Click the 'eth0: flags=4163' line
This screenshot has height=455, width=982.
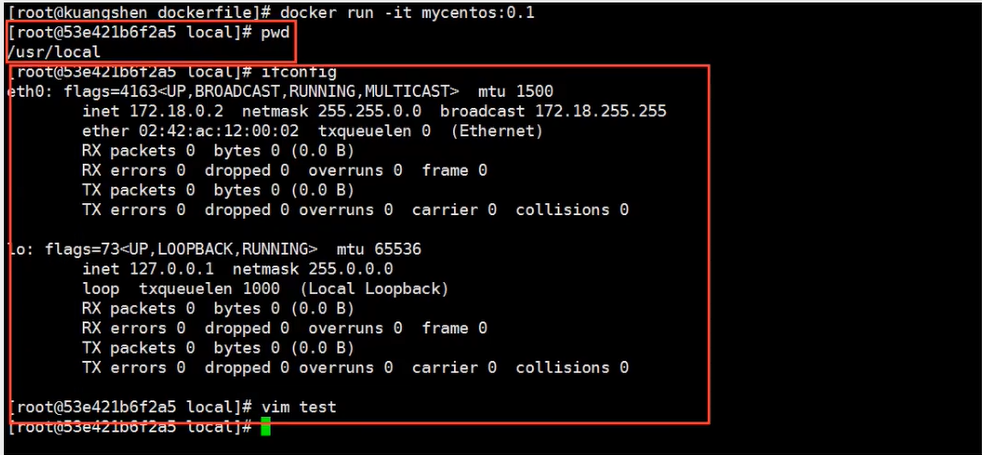pos(281,92)
